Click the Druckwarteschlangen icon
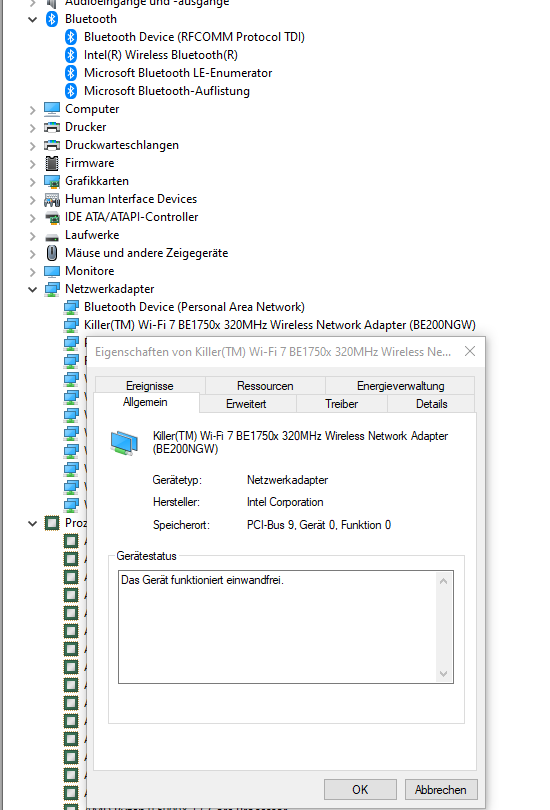The image size is (550, 810). [x=52, y=145]
